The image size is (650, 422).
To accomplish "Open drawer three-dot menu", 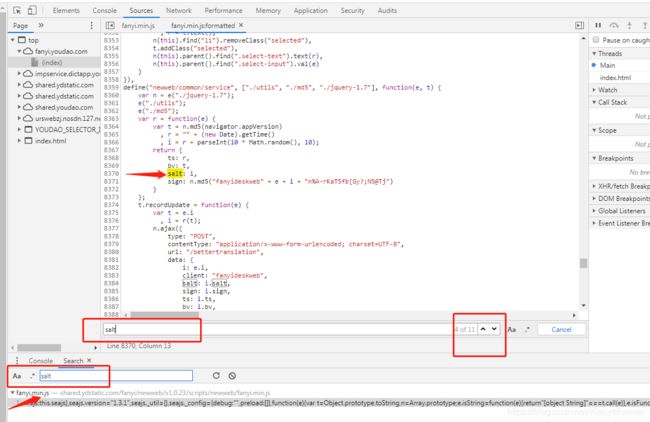I will tap(17, 361).
